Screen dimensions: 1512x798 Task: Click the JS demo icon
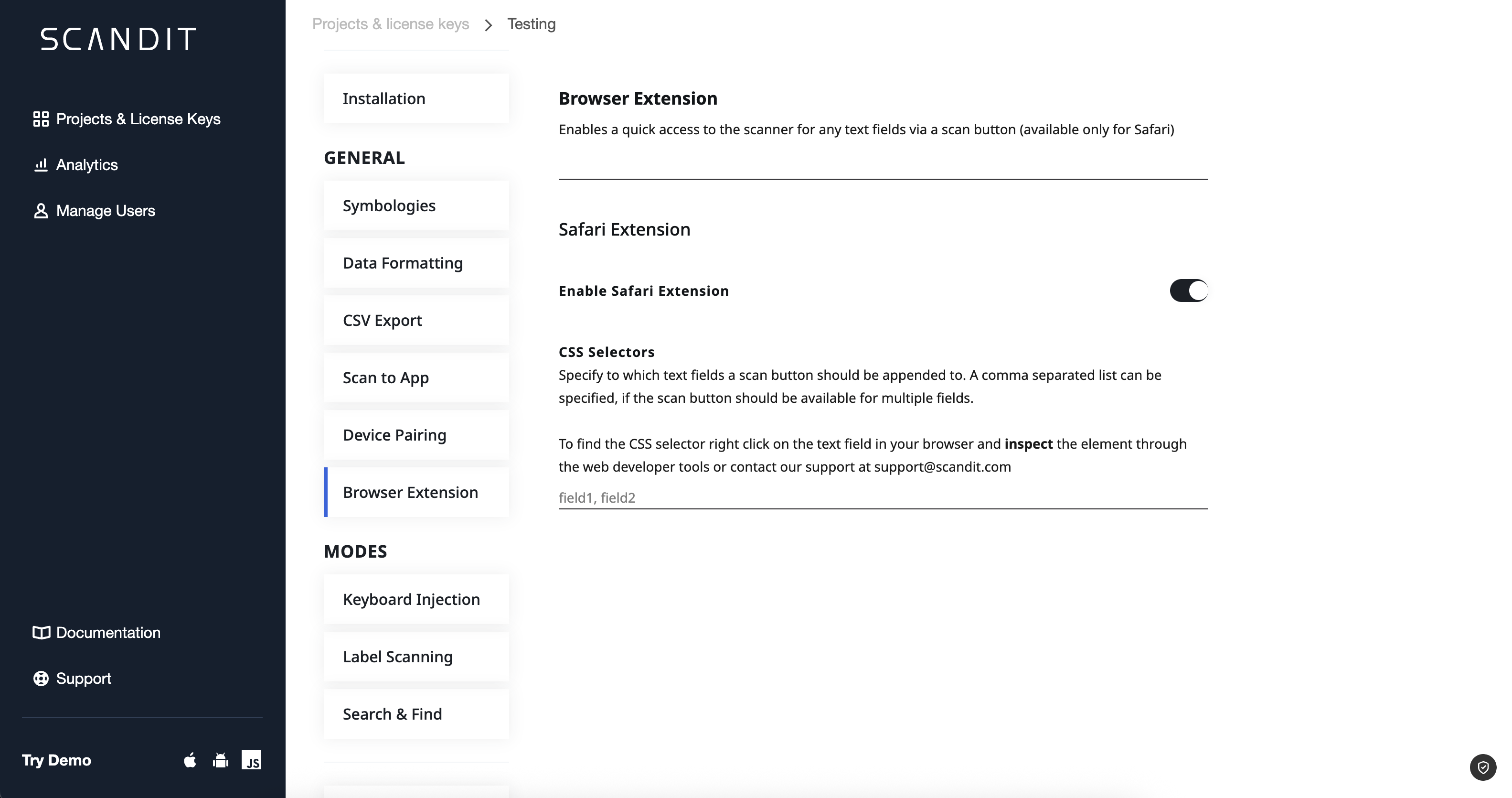tap(252, 760)
